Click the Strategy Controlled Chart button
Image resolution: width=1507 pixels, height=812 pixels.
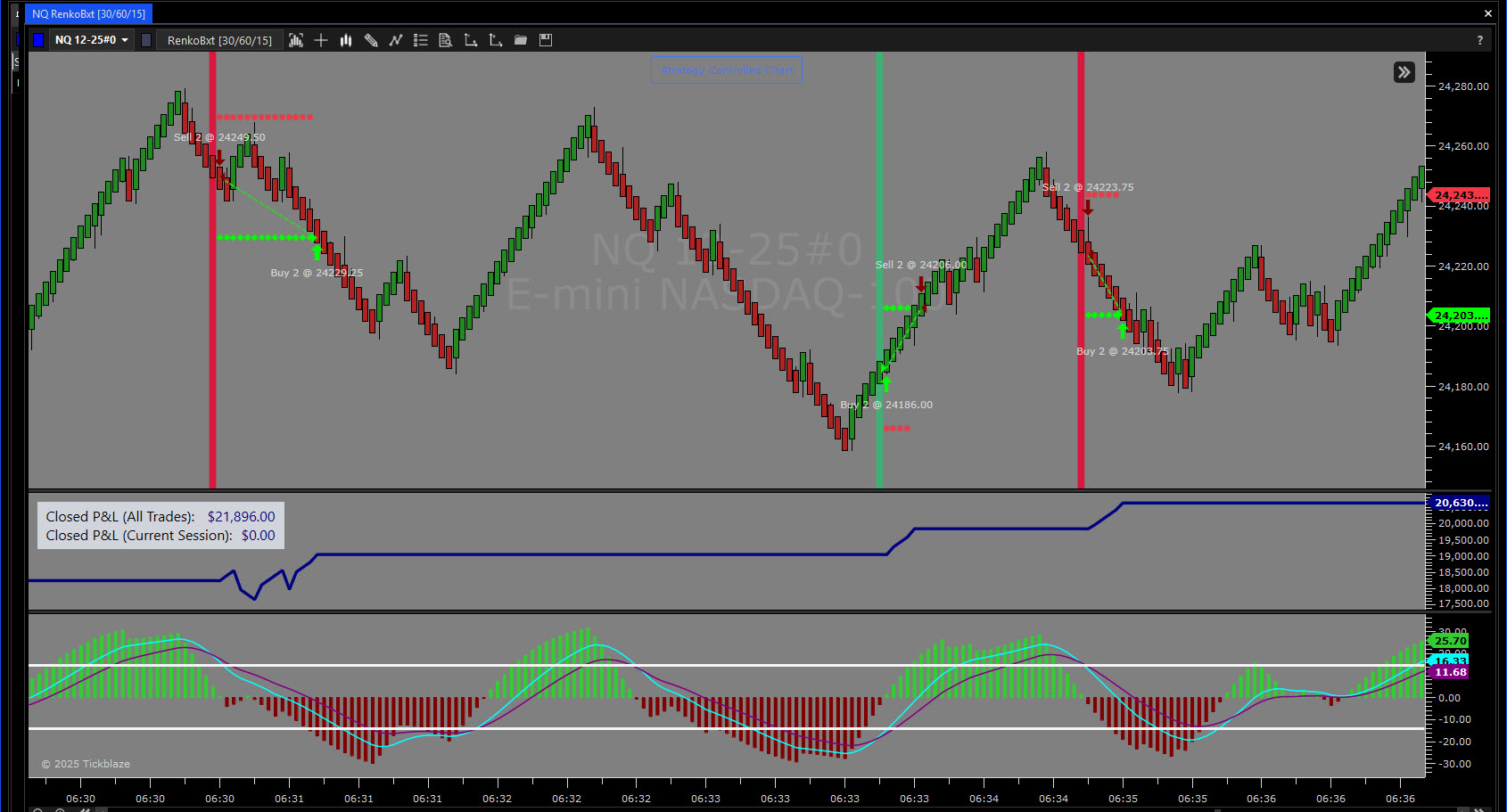(727, 70)
